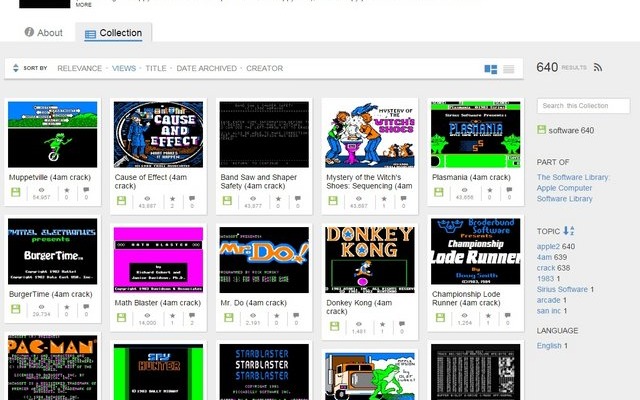Sort results by Date Archived
The width and height of the screenshot is (640, 400).
point(207,68)
